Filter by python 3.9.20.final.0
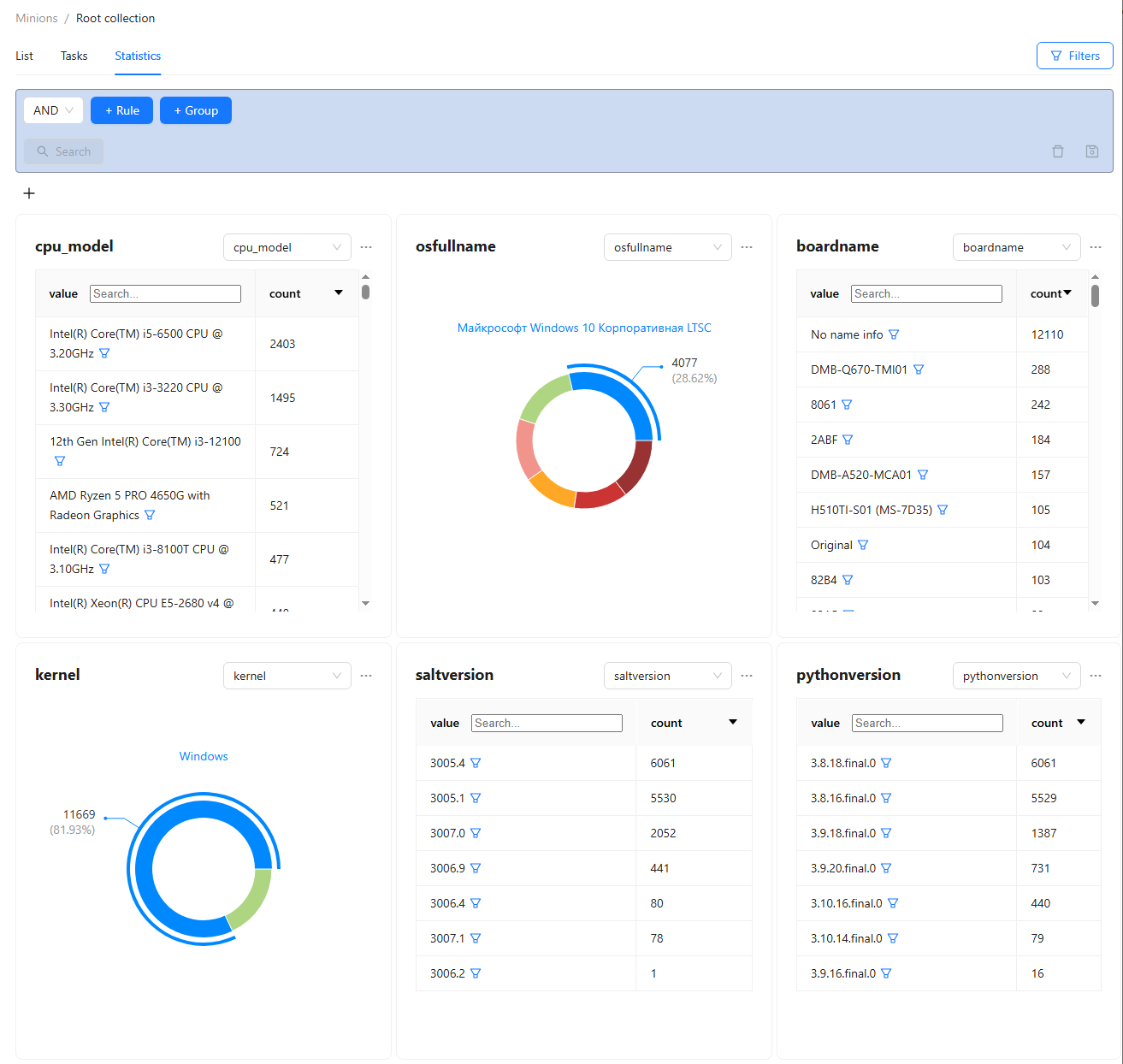Screen dimensions: 1123x1064 coord(886,868)
